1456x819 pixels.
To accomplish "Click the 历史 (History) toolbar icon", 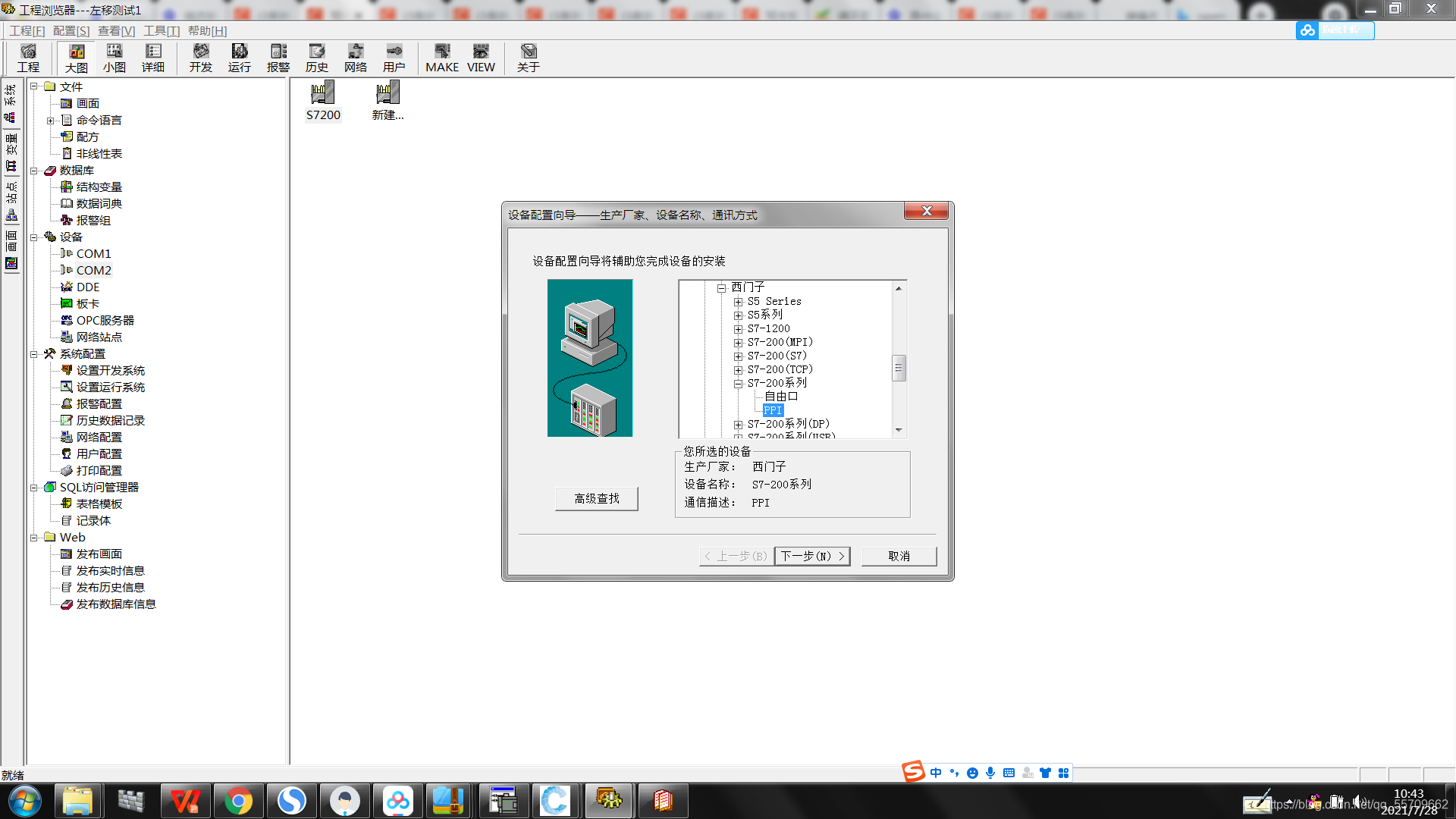I will coord(316,58).
